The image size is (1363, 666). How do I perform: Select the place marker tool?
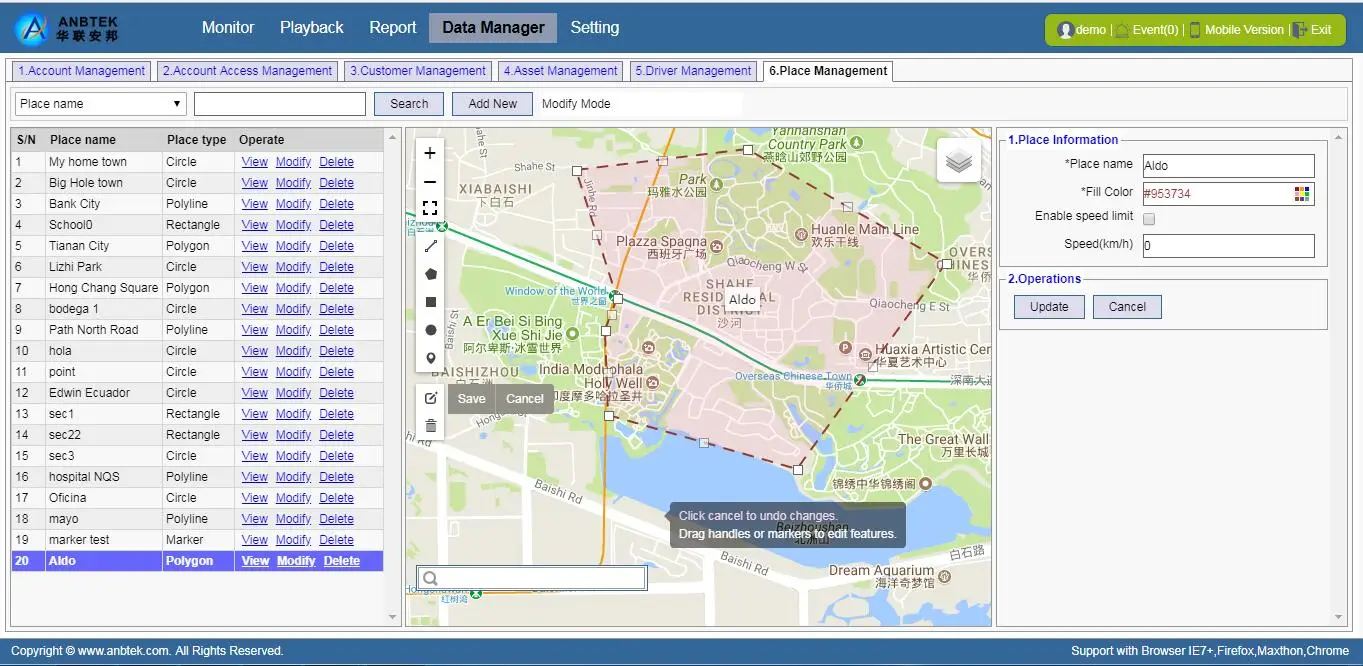pos(431,358)
